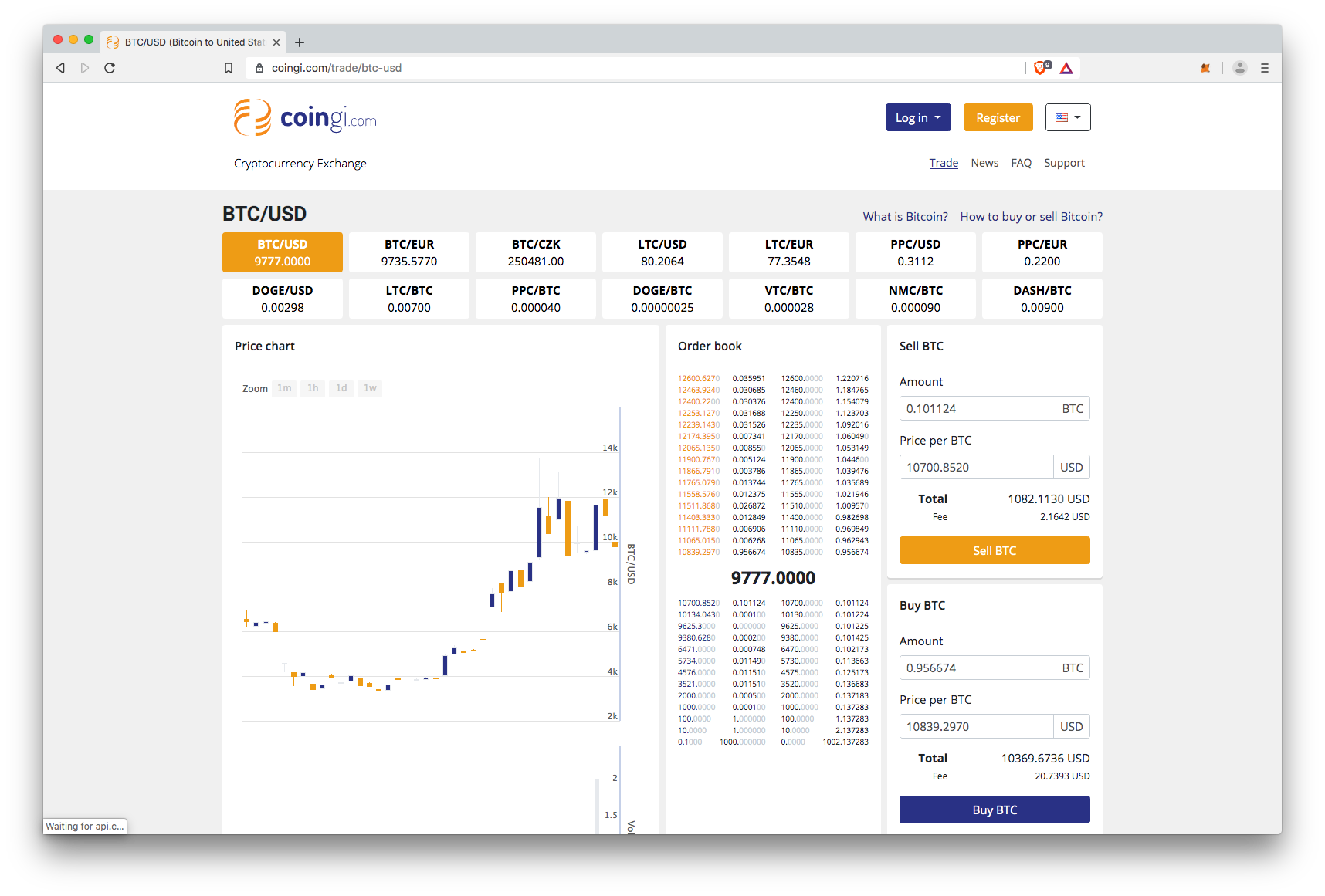Select the PPC/USD pair tile
The width and height of the screenshot is (1325, 896).
click(916, 252)
